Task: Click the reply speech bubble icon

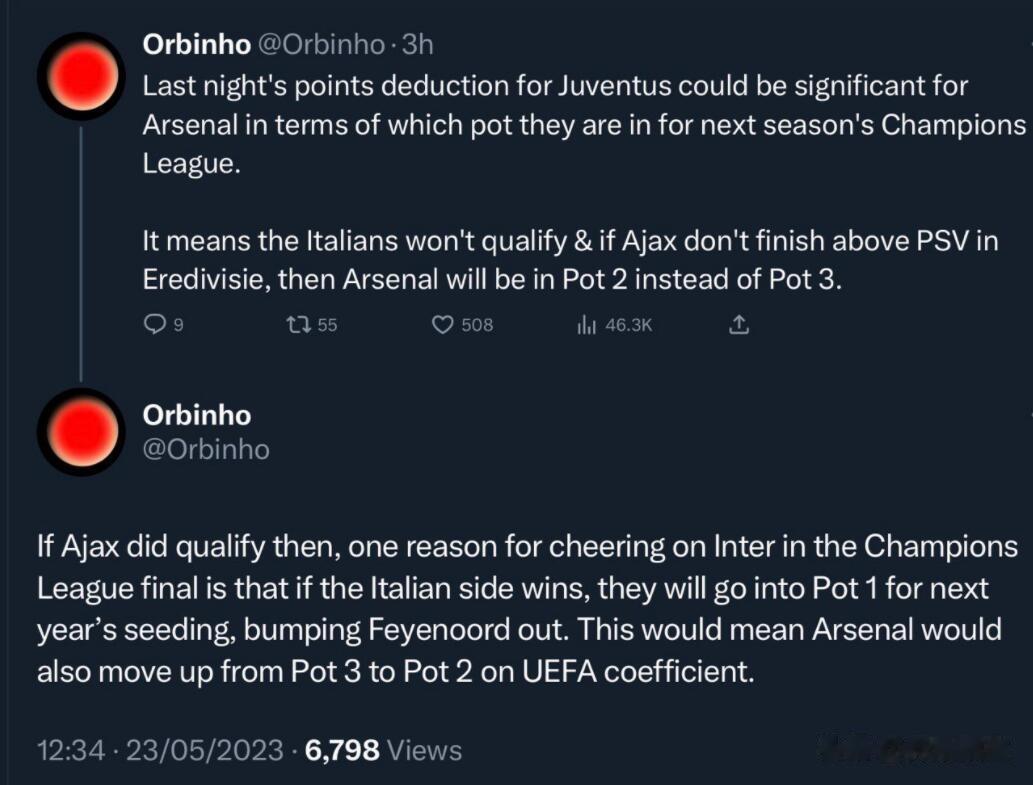Action: pyautogui.click(x=155, y=324)
